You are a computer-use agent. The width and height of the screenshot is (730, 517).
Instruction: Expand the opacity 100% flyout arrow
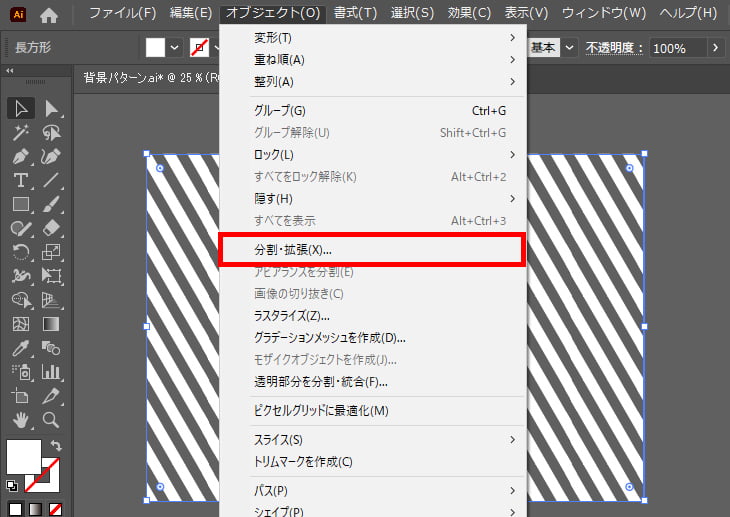[x=714, y=48]
